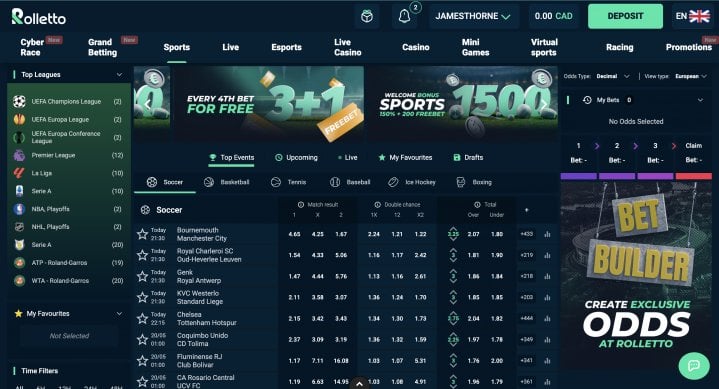Open Serie A with 10 events
The height and width of the screenshot is (389, 719).
click(x=68, y=191)
